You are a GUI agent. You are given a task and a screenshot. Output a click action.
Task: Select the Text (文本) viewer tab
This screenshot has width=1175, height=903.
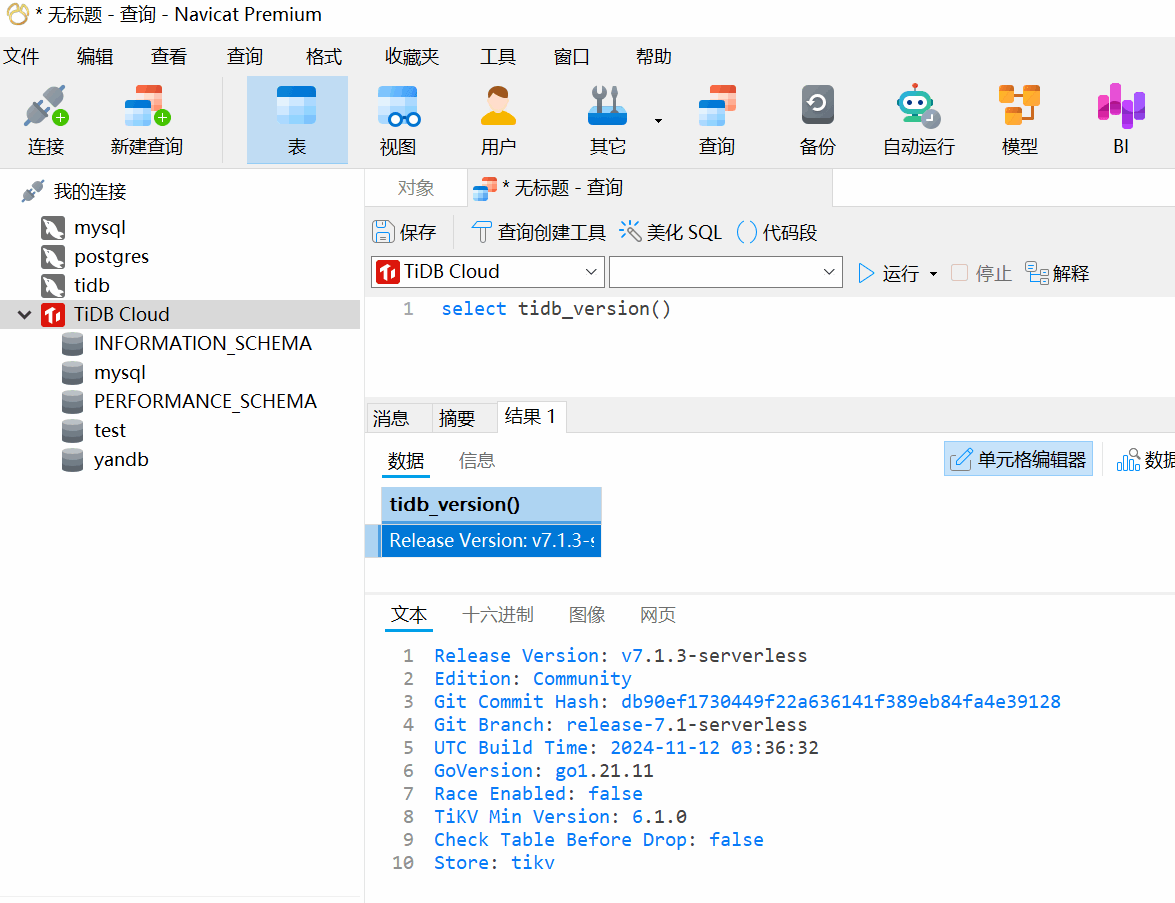(x=409, y=615)
